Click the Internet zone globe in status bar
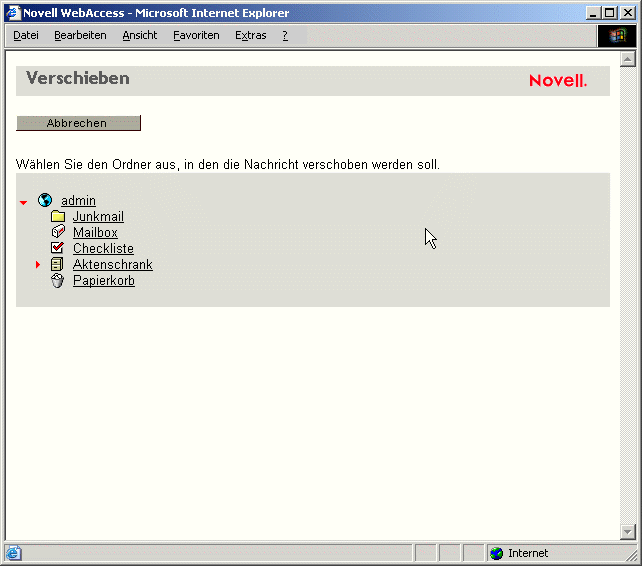Image resolution: width=642 pixels, height=566 pixels. coord(497,553)
